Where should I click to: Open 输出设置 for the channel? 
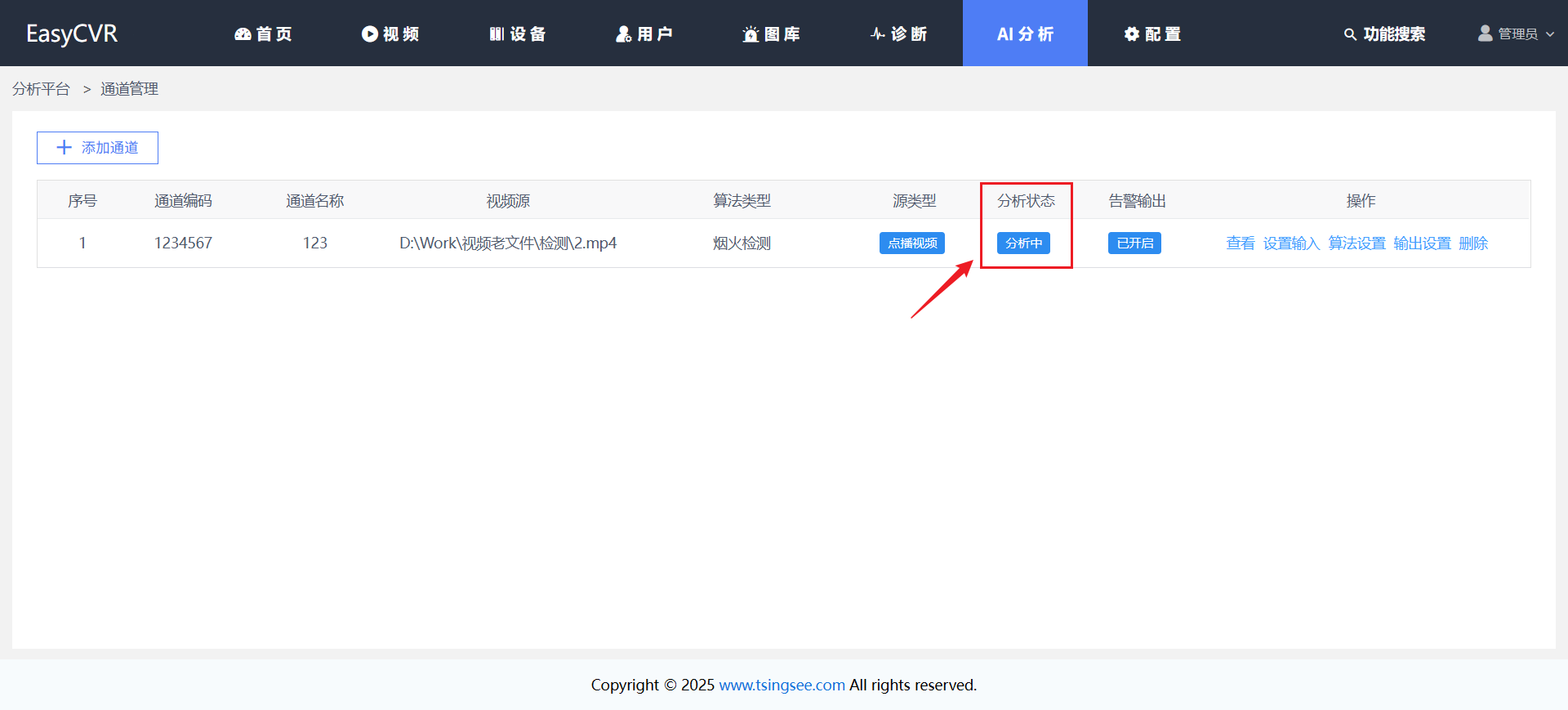pos(1422,243)
